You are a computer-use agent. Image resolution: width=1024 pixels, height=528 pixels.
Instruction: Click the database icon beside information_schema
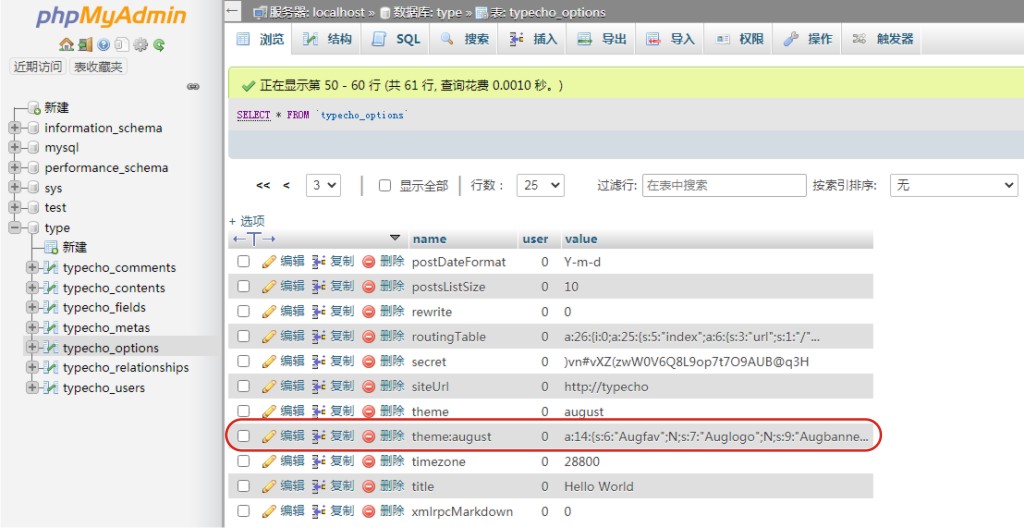point(34,128)
